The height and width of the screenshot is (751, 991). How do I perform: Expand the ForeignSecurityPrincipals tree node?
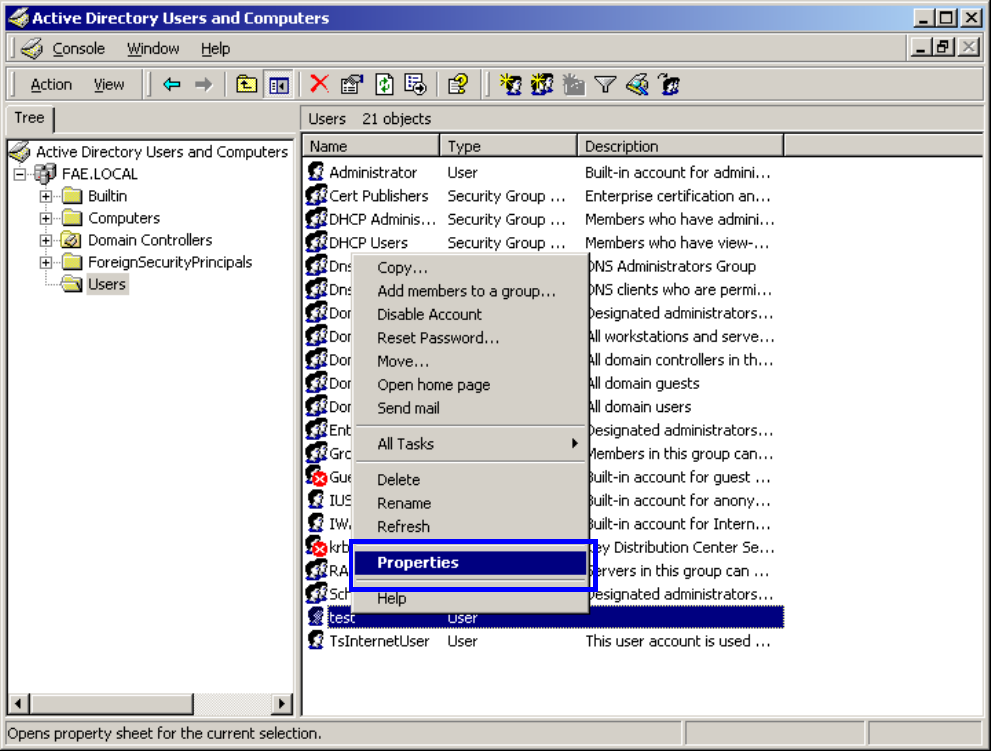[x=46, y=262]
